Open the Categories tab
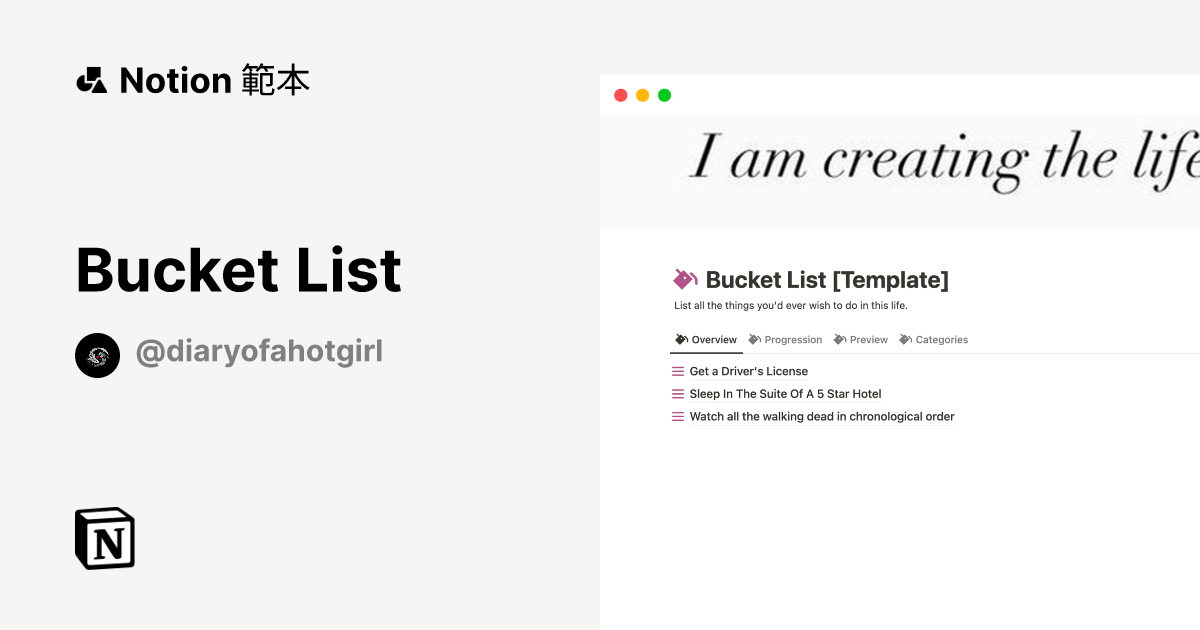Image resolution: width=1200 pixels, height=630 pixels. (x=940, y=339)
